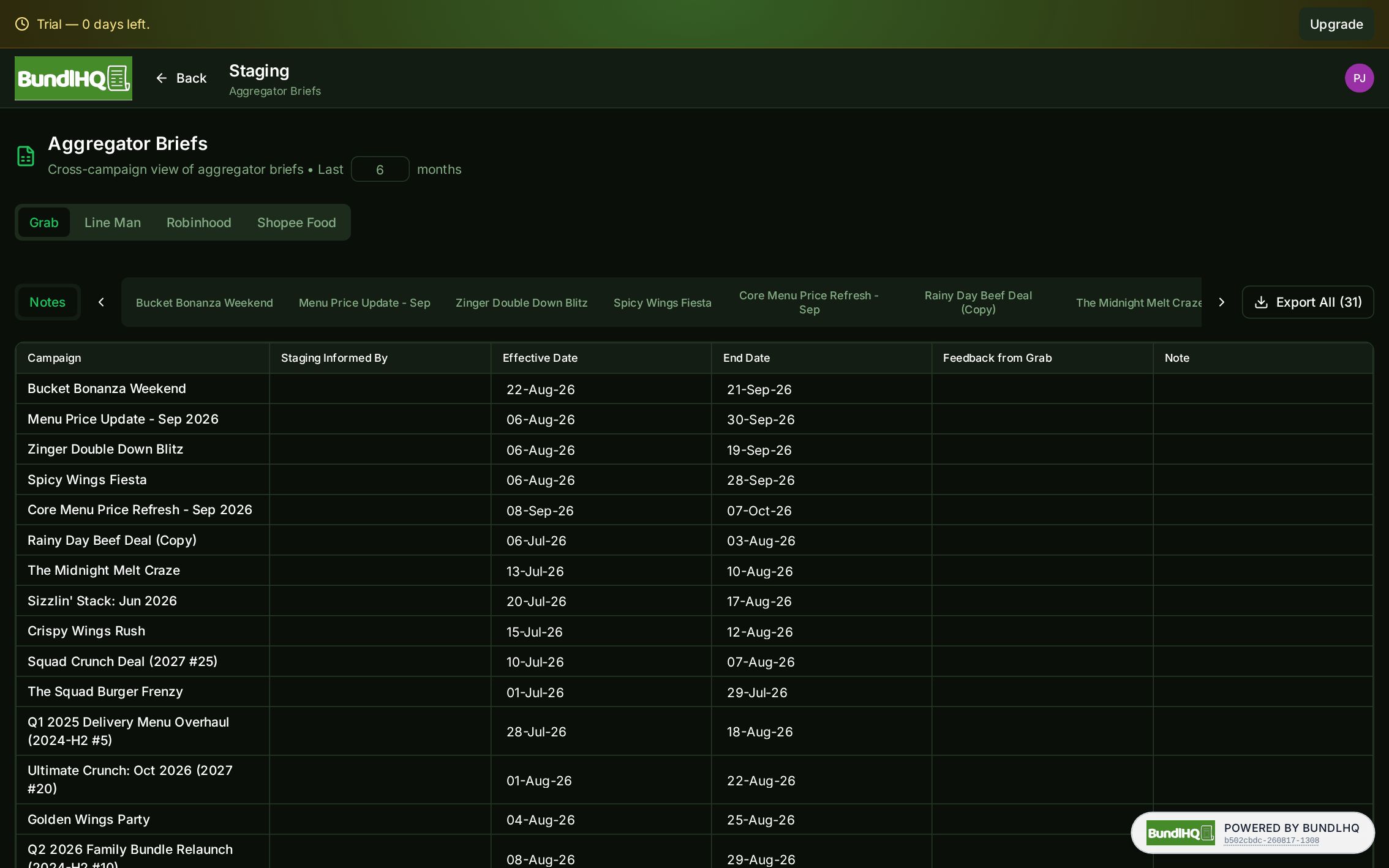Click the Upgrade button

point(1336,24)
